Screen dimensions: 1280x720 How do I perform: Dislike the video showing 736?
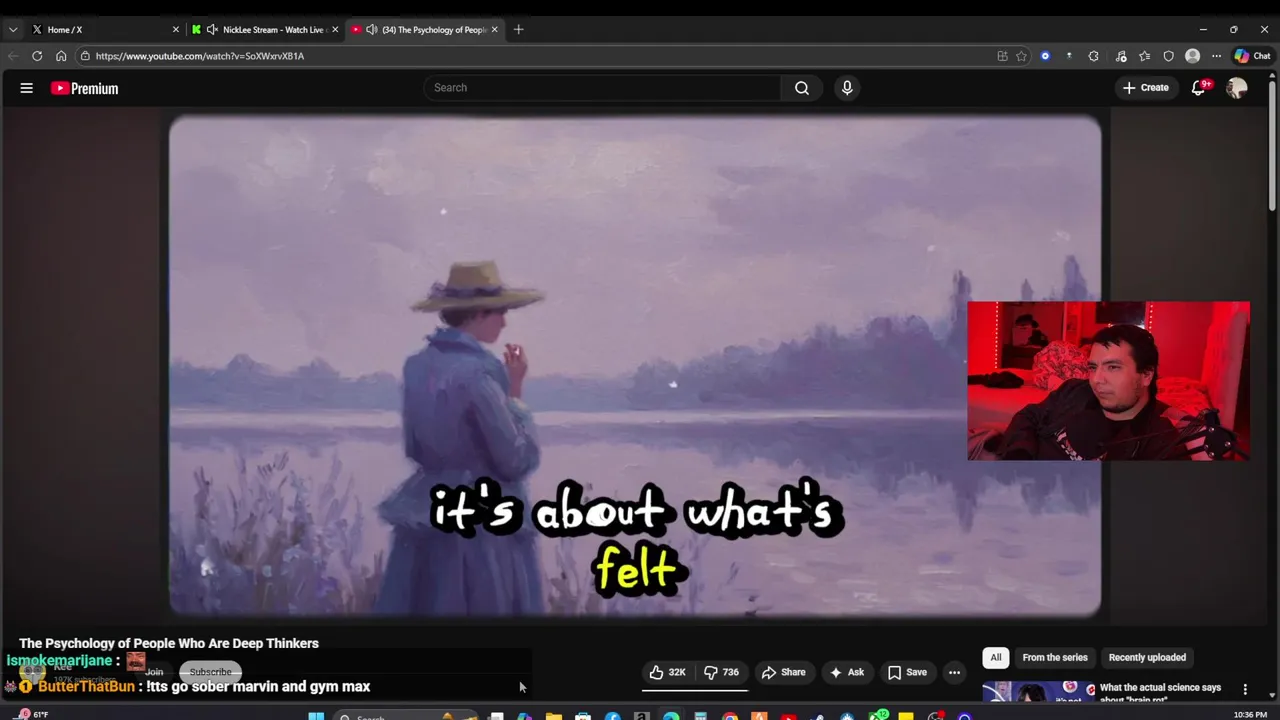tap(721, 672)
